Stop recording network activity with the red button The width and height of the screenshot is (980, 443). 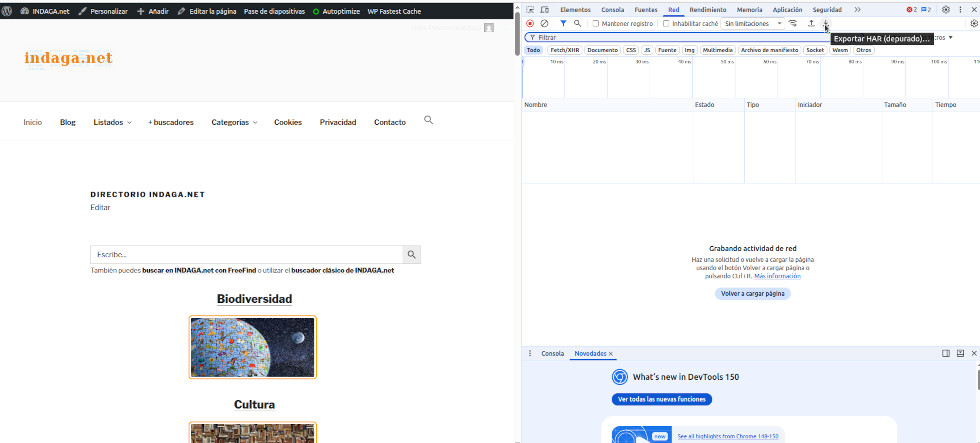tap(531, 23)
